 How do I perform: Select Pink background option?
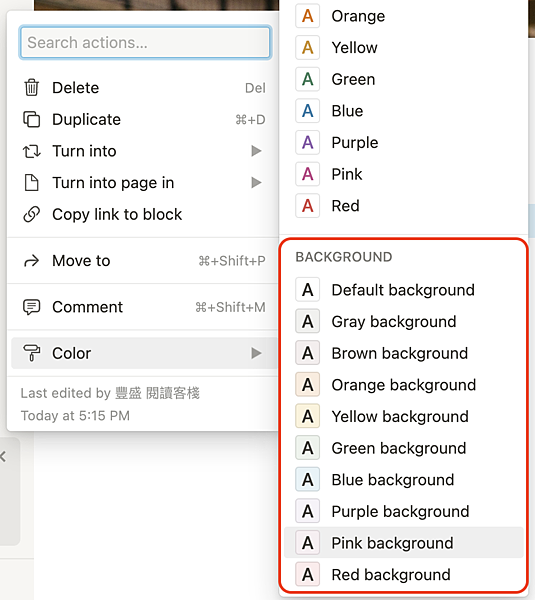404,543
